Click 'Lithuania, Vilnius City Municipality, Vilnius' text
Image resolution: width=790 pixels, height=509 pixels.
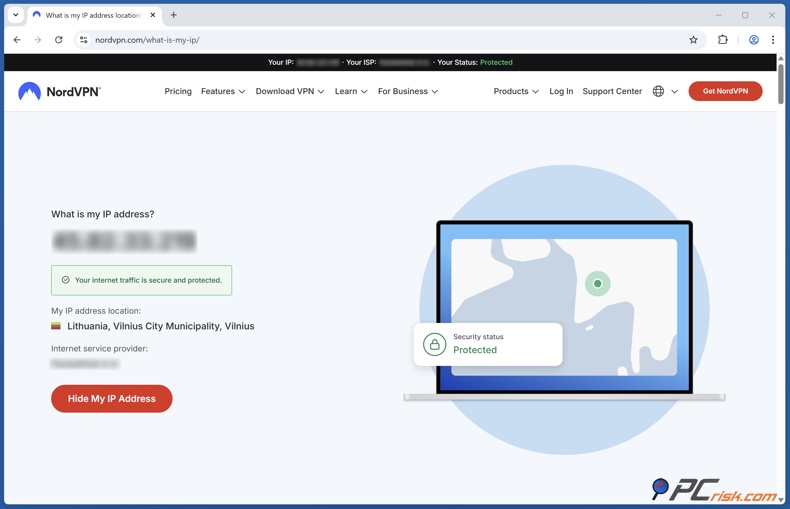[161, 326]
